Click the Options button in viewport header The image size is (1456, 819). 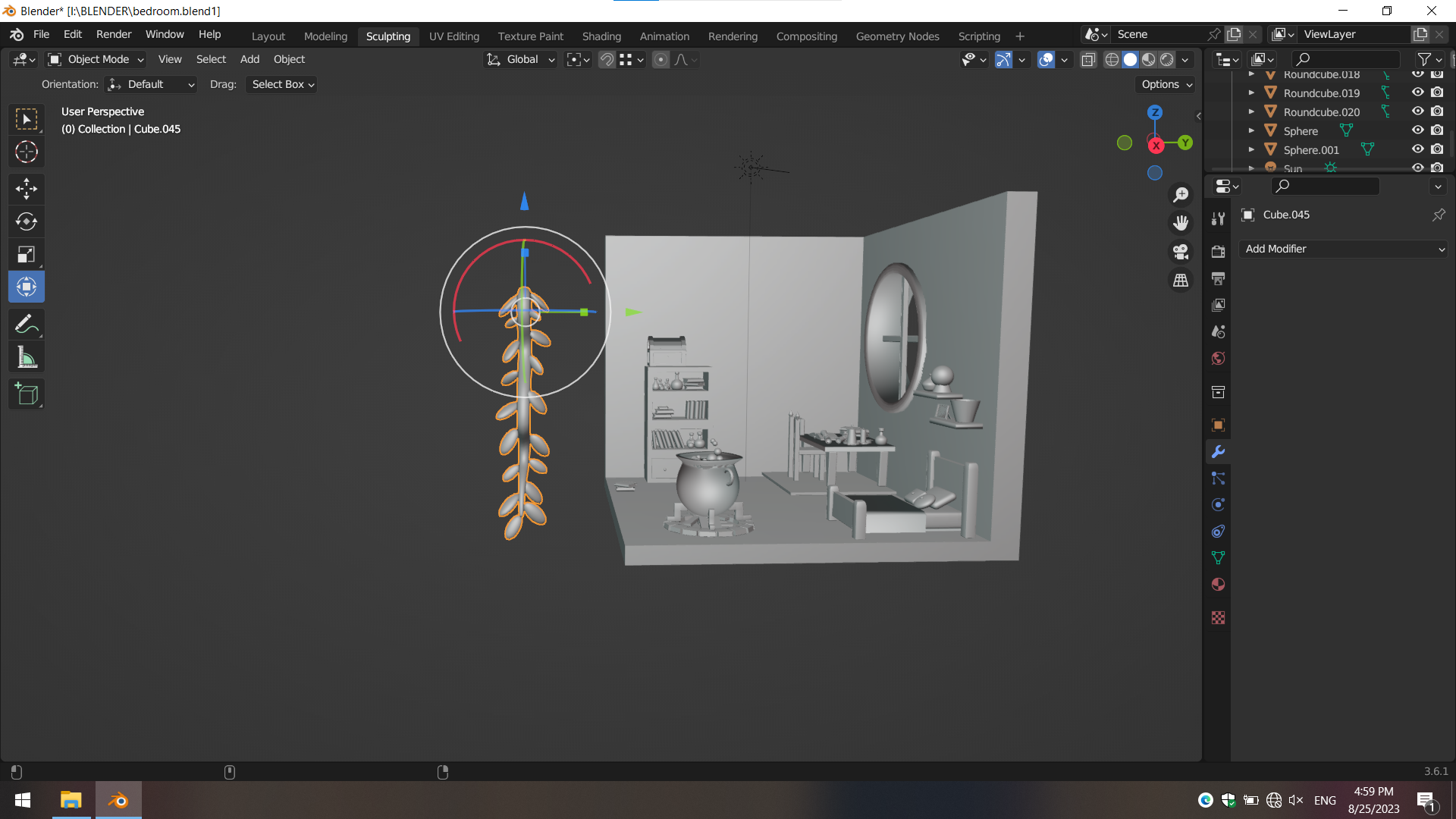coord(1166,84)
